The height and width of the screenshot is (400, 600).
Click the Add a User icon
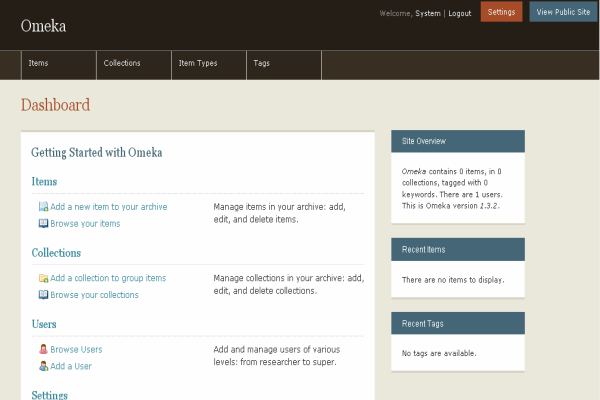(x=43, y=366)
